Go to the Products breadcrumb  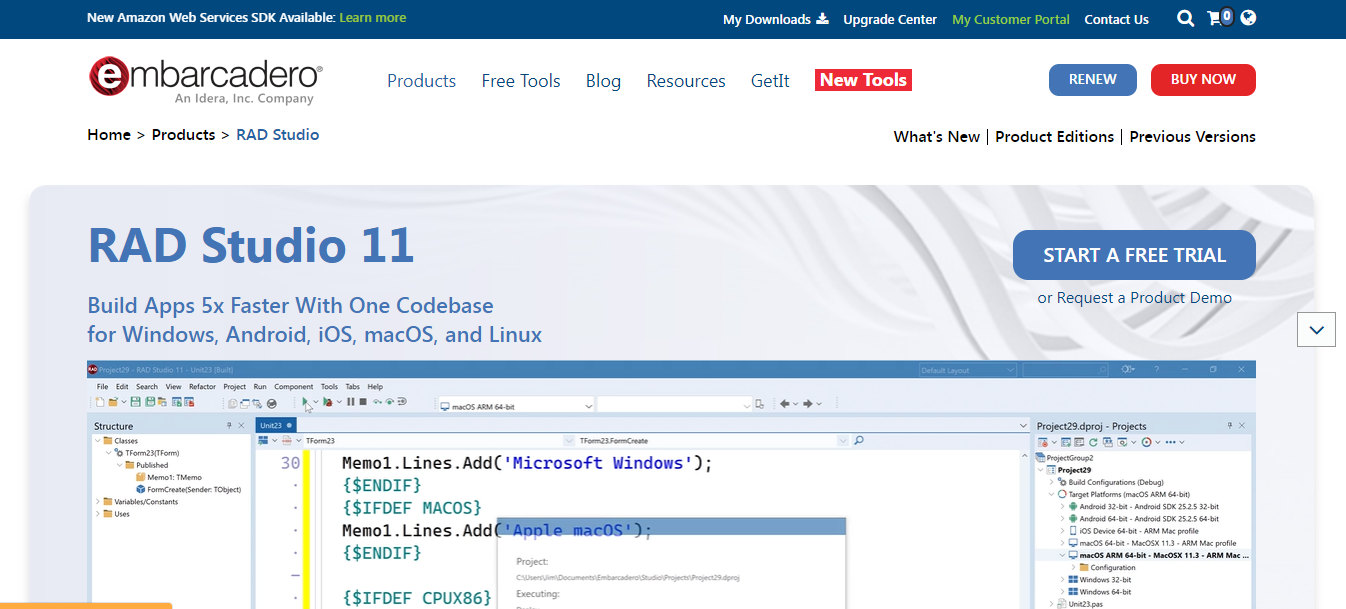pyautogui.click(x=183, y=134)
